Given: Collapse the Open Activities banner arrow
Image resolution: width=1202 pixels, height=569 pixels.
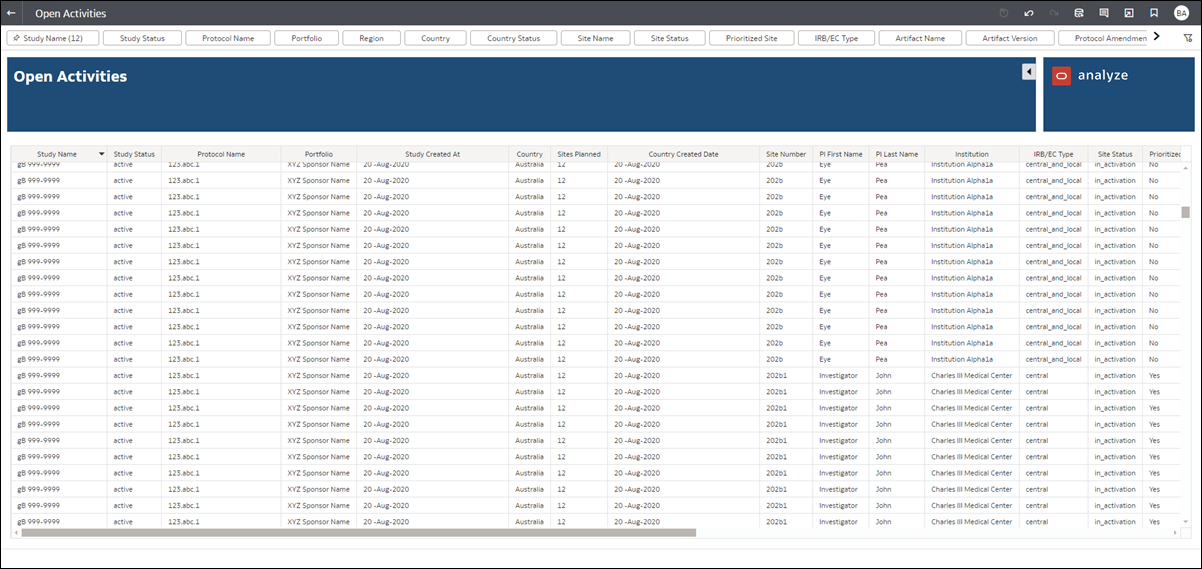Looking at the screenshot, I should [1027, 72].
